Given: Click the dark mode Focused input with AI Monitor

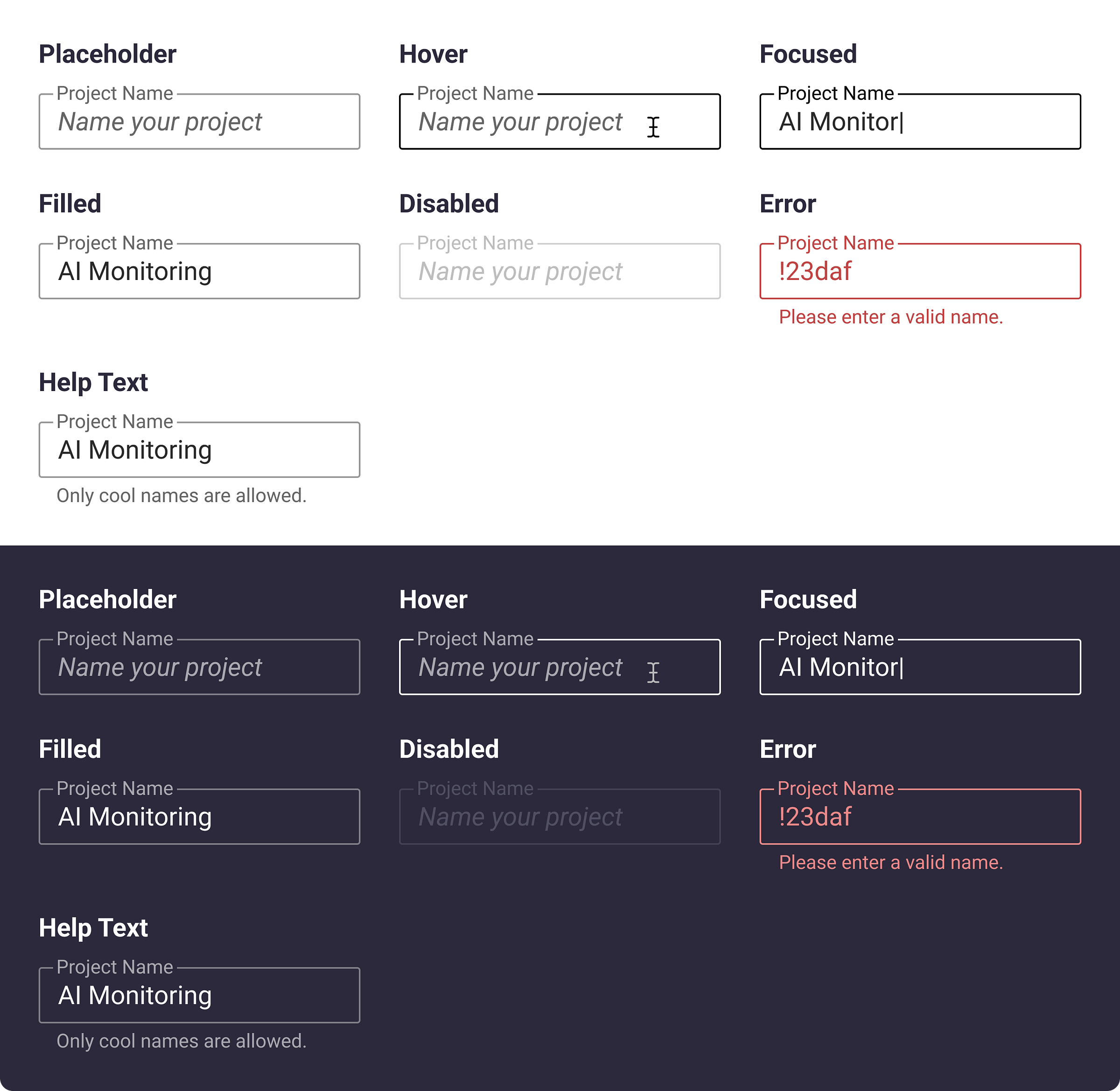Looking at the screenshot, I should pos(919,668).
